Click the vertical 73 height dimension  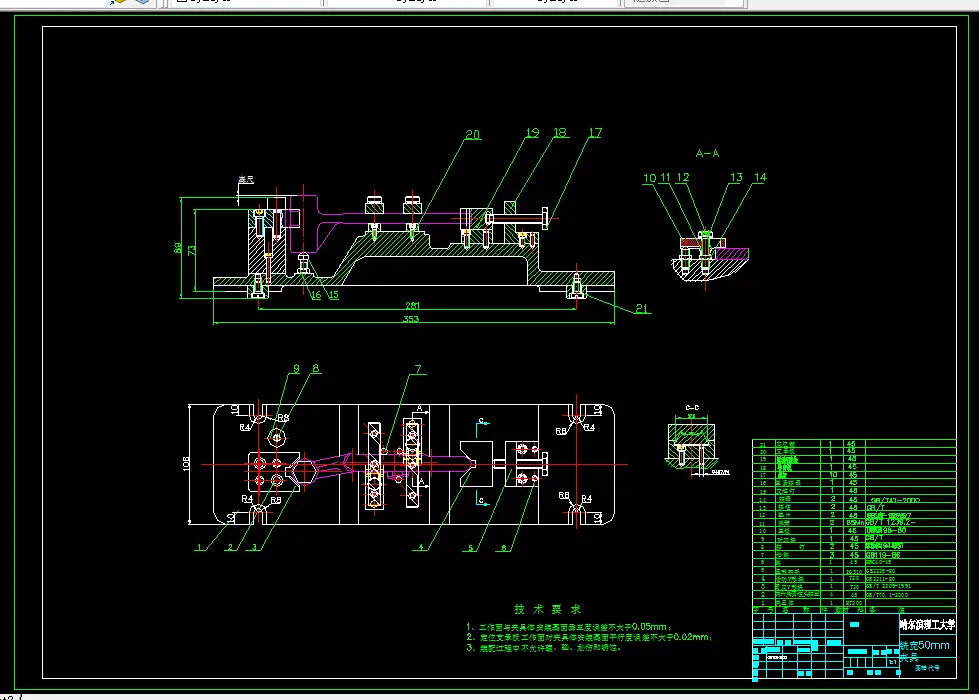tap(192, 250)
